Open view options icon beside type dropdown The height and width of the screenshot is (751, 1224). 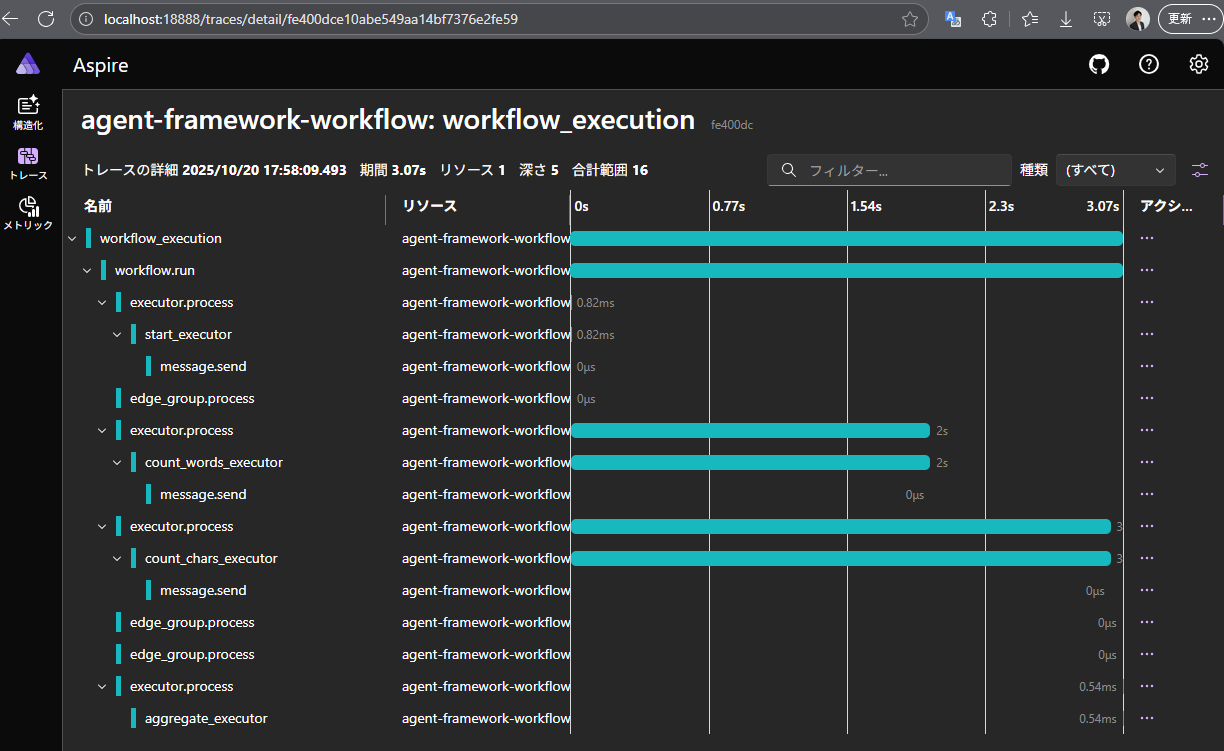click(x=1200, y=170)
